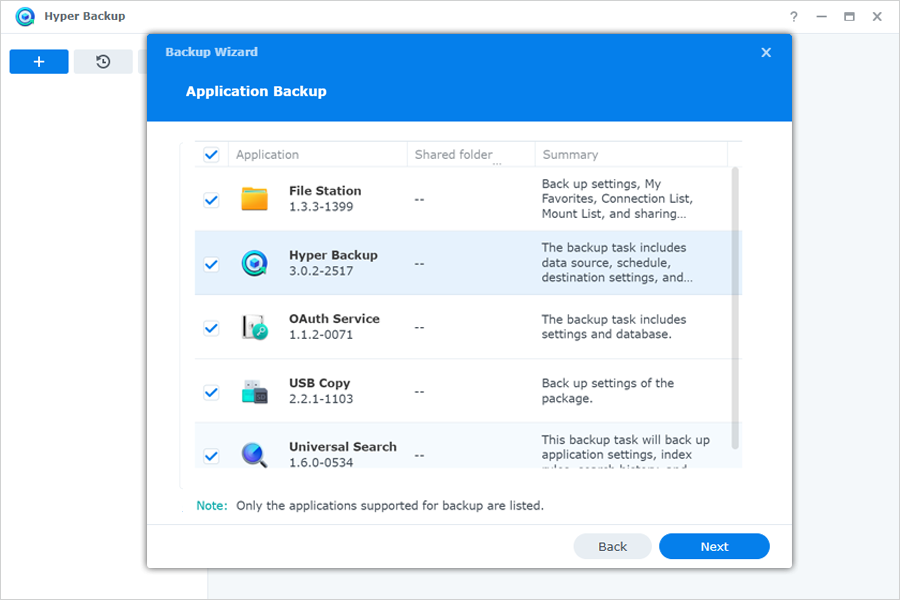Minimize the Hyper Backup window
Viewport: 900px width, 600px height.
click(x=821, y=17)
